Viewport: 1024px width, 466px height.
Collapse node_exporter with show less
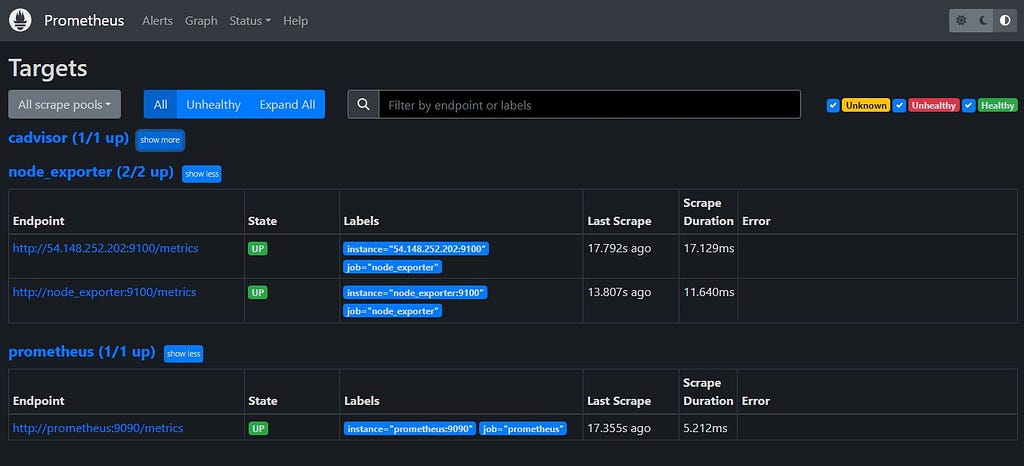(x=202, y=174)
